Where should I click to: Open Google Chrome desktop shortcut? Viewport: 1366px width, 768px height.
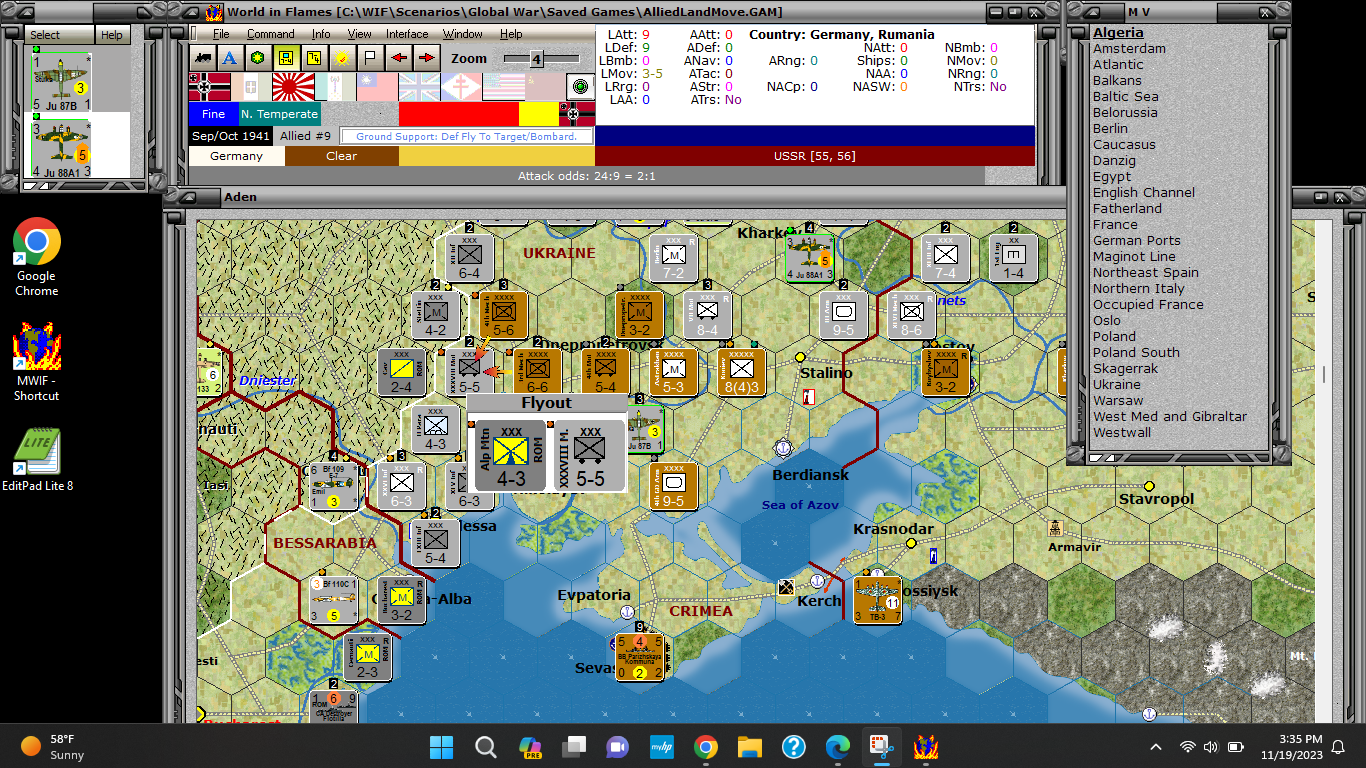tap(37, 257)
